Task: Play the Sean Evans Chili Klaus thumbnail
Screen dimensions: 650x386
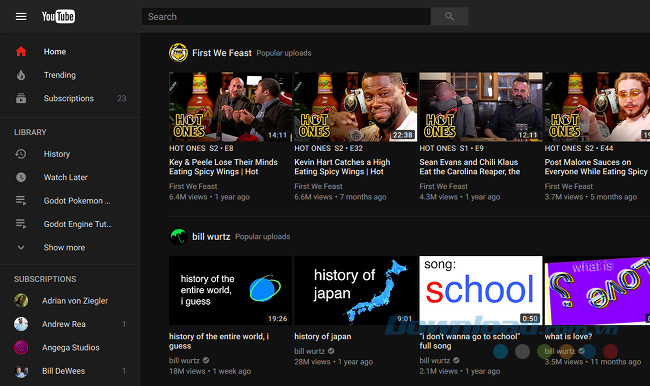Action: 481,107
